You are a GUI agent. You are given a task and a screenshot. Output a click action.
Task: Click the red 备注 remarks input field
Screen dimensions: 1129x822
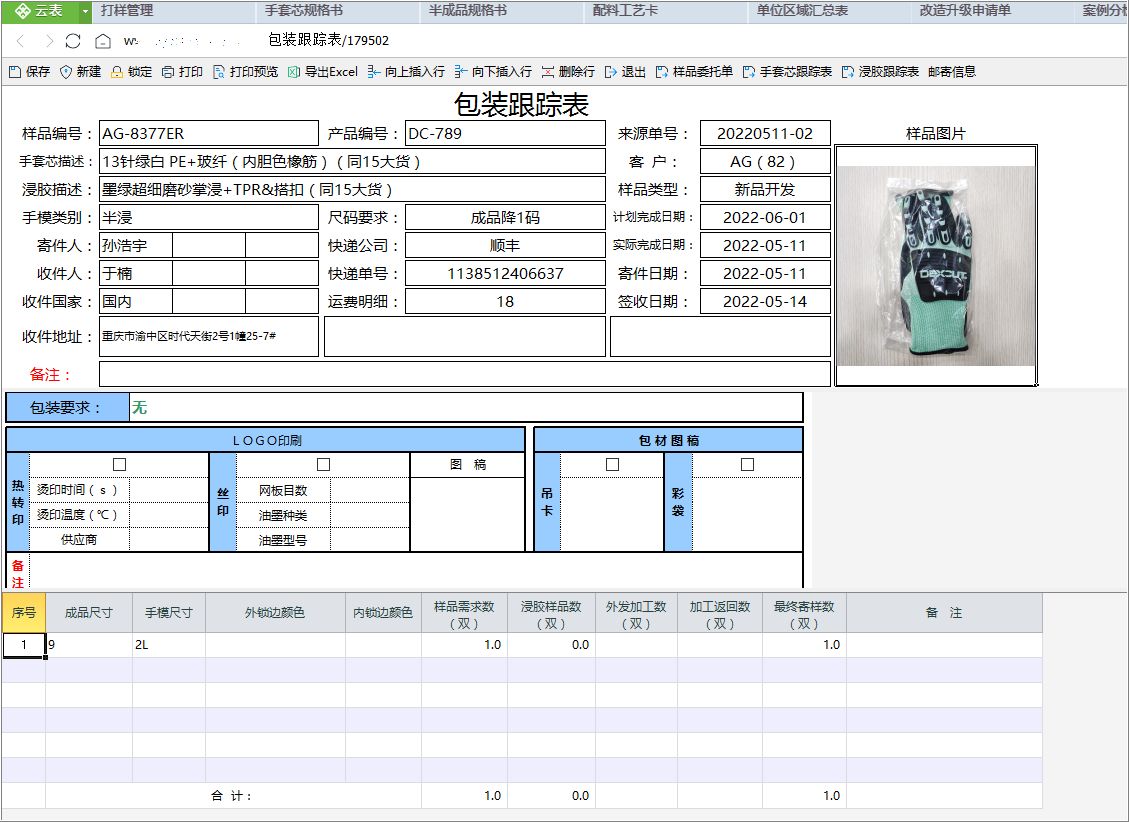[x=464, y=374]
